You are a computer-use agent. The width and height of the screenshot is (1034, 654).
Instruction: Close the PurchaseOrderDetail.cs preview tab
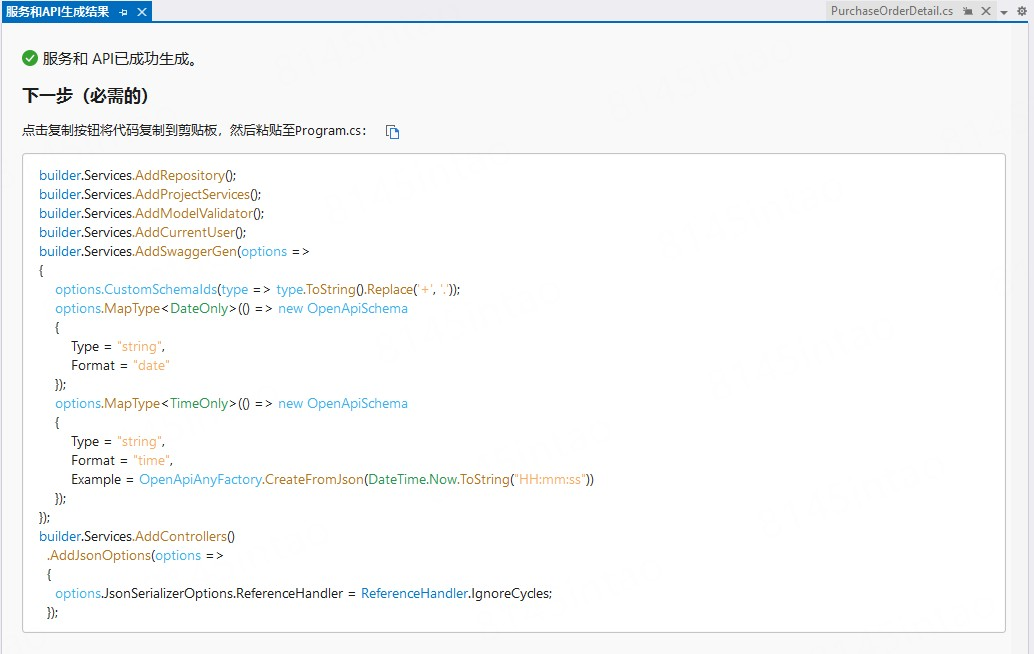(986, 11)
